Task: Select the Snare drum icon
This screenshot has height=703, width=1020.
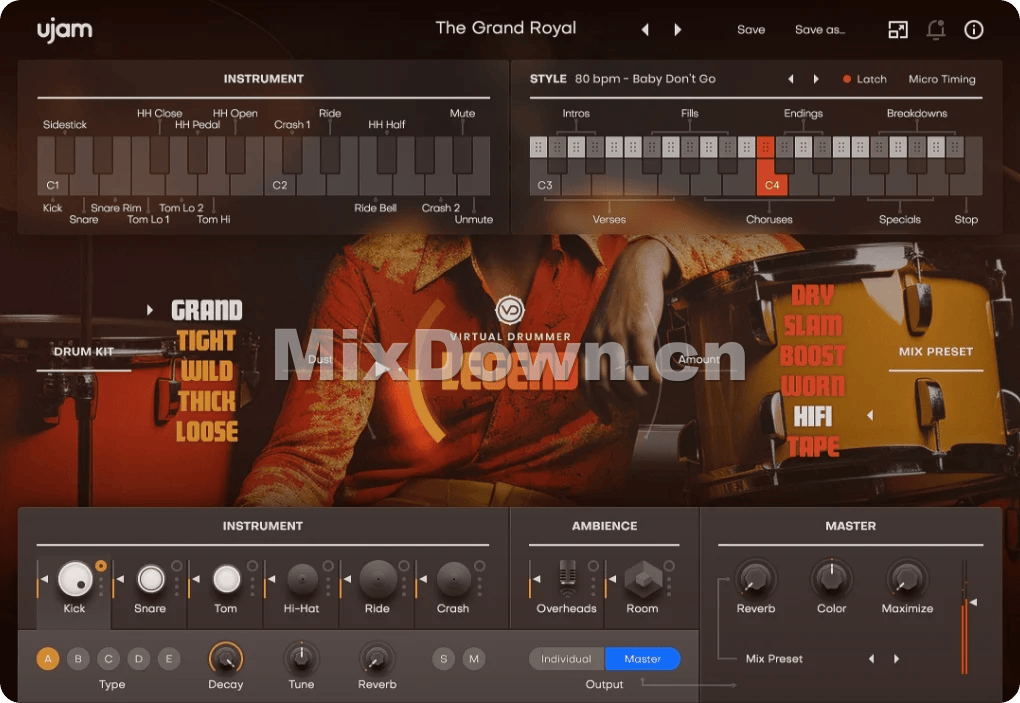Action: [x=151, y=579]
